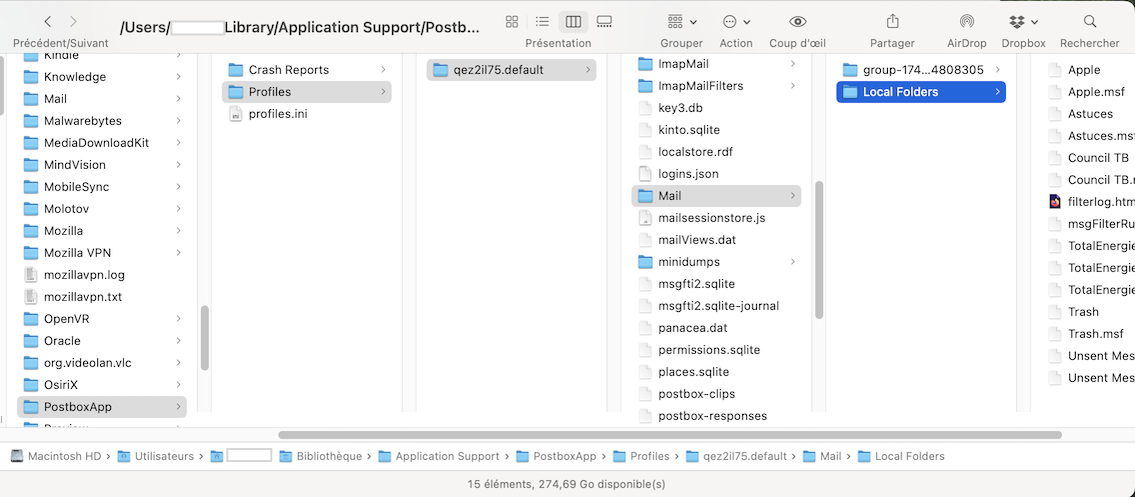Select the Profiles folder
This screenshot has width=1135, height=497.
coord(306,92)
